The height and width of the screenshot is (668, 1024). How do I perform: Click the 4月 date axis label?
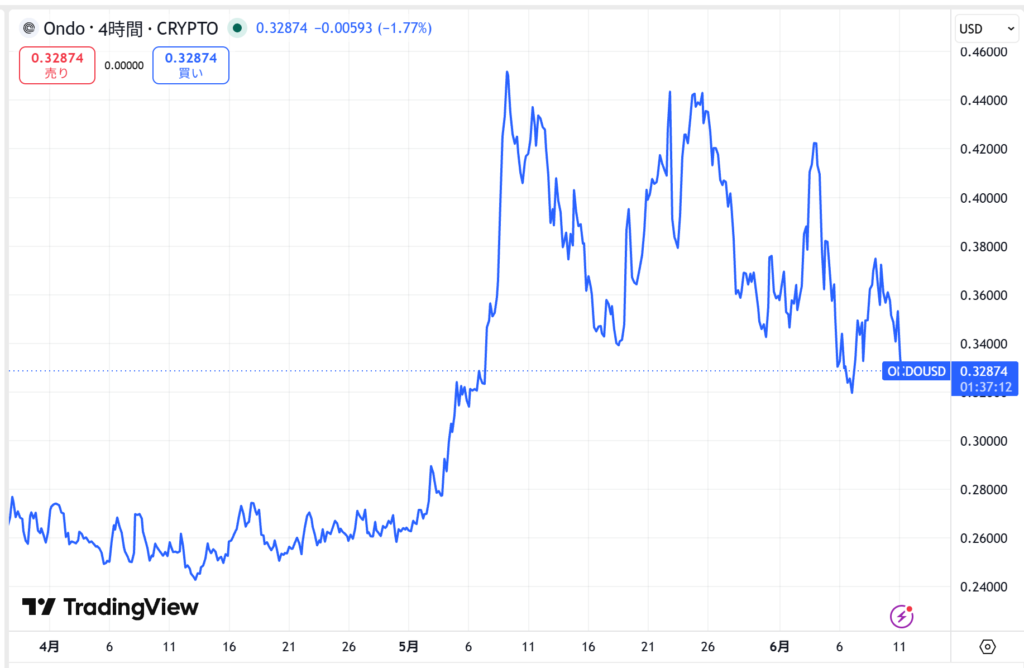pyautogui.click(x=49, y=646)
